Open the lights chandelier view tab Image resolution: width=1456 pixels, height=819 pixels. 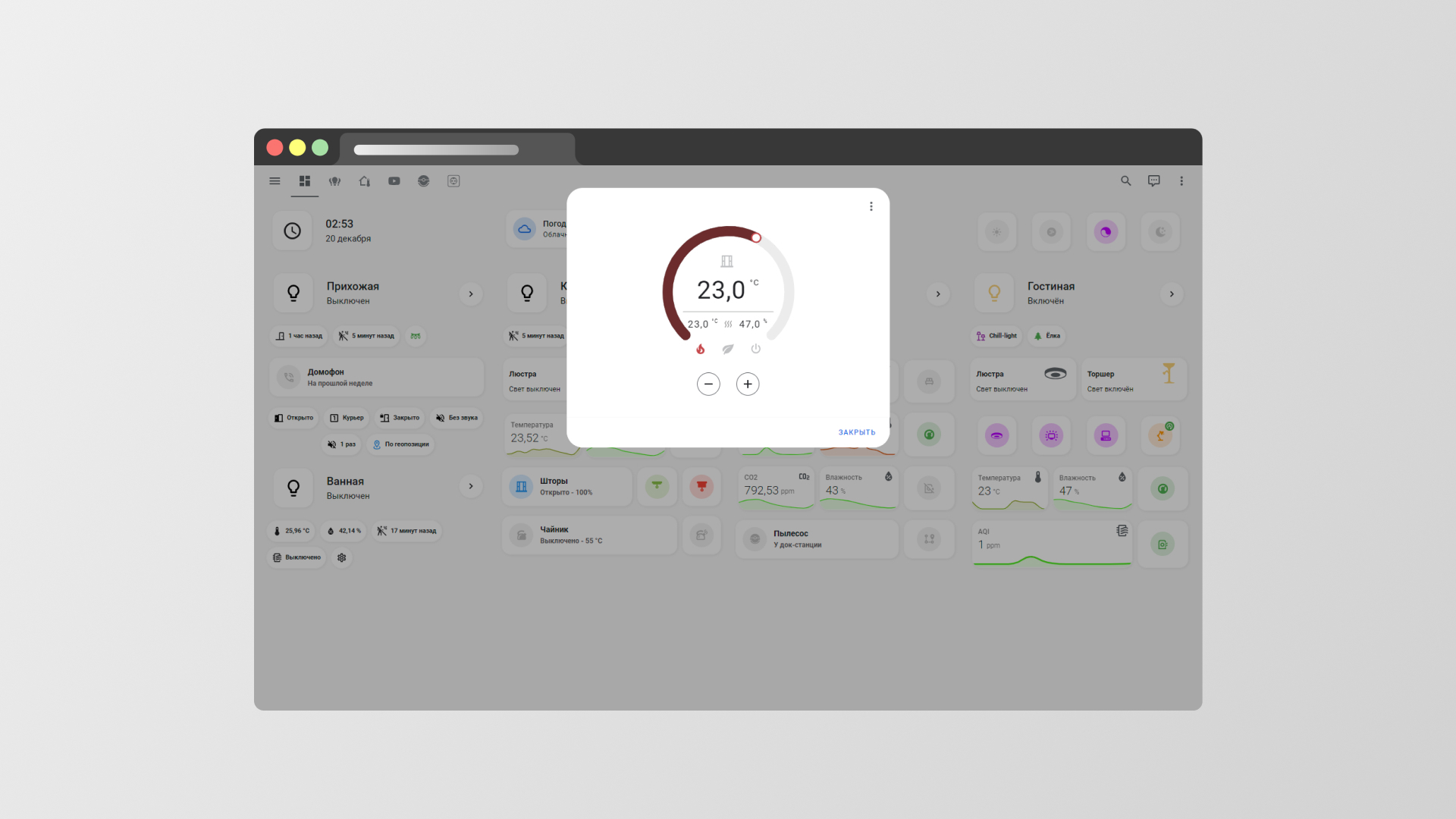pyautogui.click(x=334, y=181)
